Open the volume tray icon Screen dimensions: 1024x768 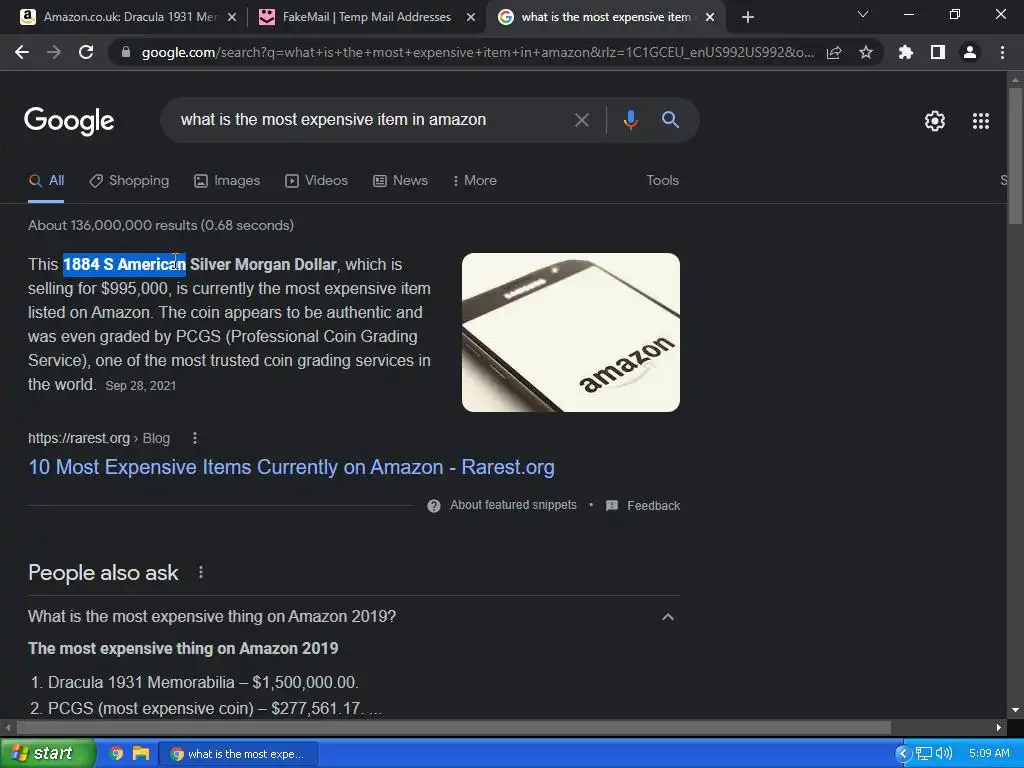(x=944, y=754)
